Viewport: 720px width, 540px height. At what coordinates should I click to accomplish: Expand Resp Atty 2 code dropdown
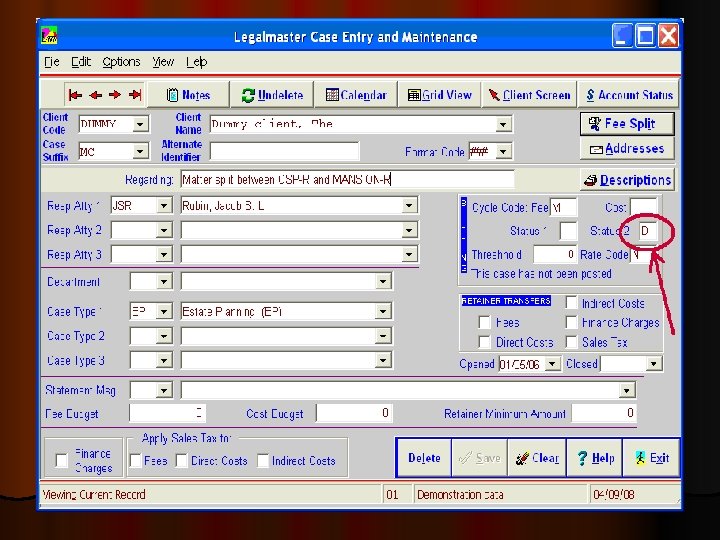click(x=164, y=230)
